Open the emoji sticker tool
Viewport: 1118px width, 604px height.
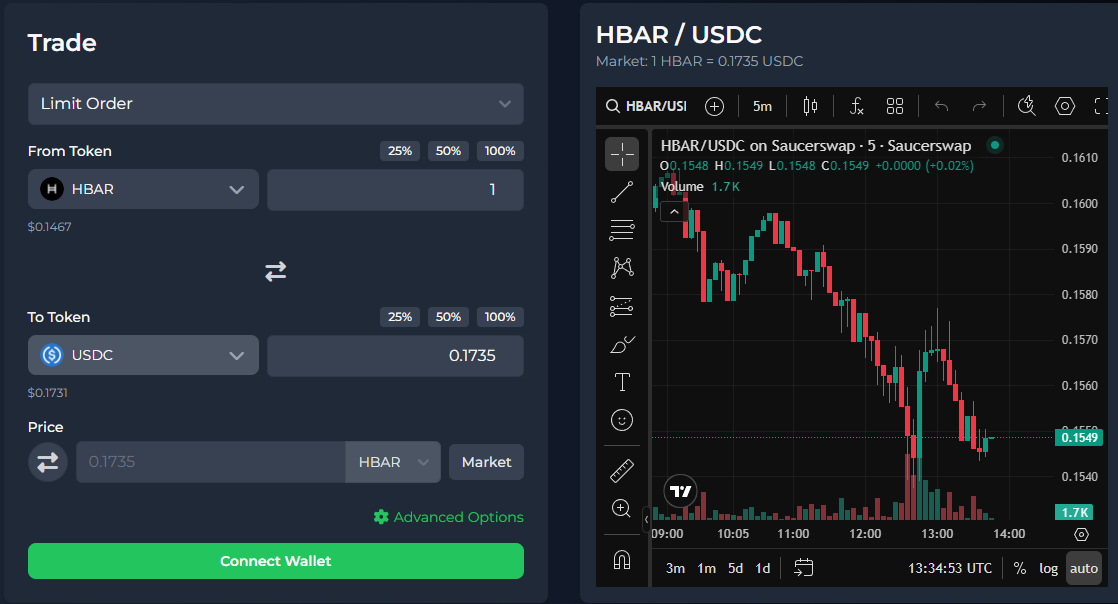(621, 420)
